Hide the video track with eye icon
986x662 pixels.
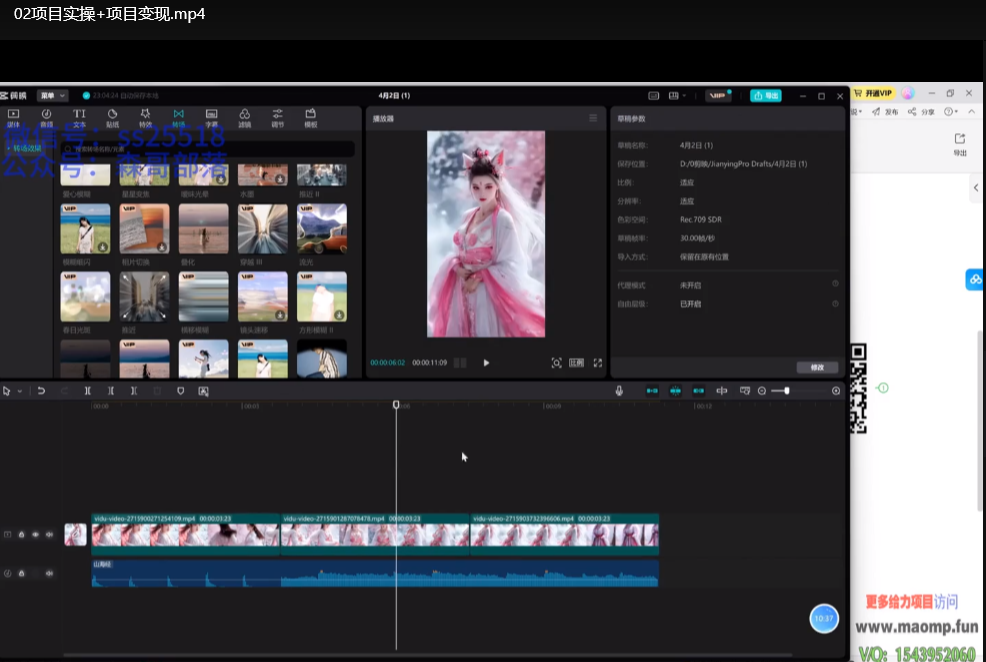point(35,534)
